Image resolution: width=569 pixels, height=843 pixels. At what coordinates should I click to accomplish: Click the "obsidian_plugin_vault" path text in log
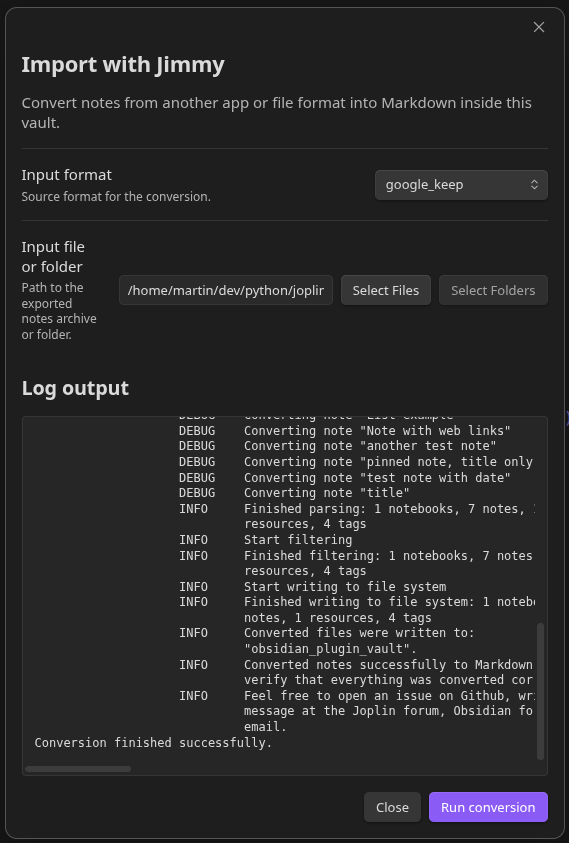[330, 648]
